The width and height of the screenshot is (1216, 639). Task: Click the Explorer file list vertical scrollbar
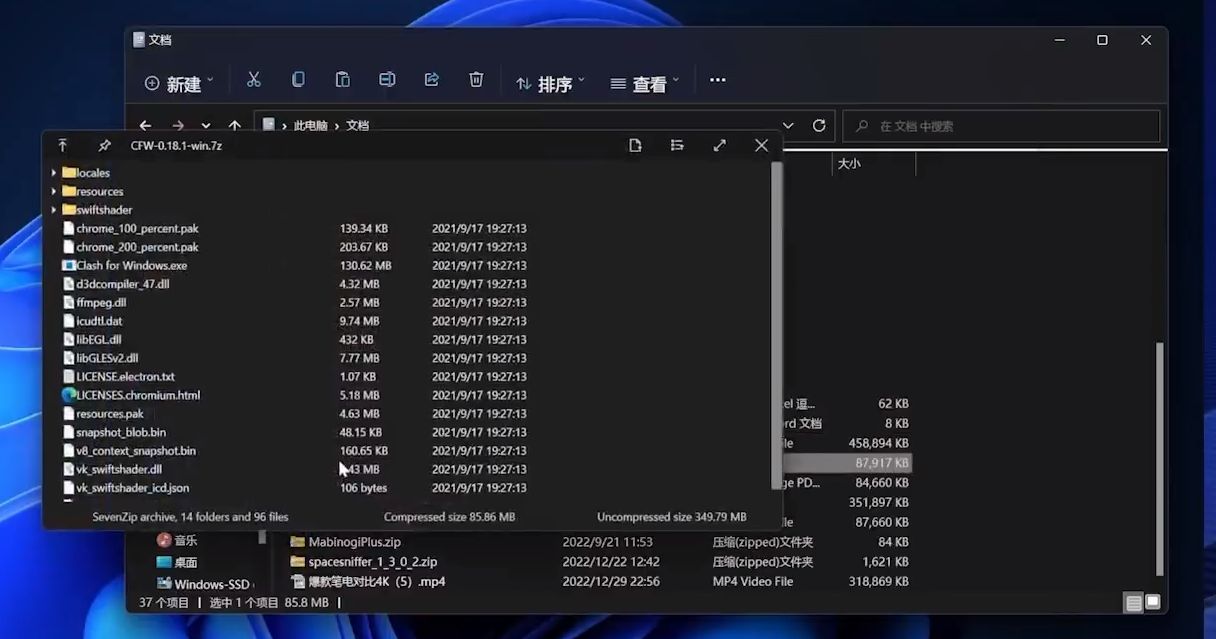point(1161,458)
